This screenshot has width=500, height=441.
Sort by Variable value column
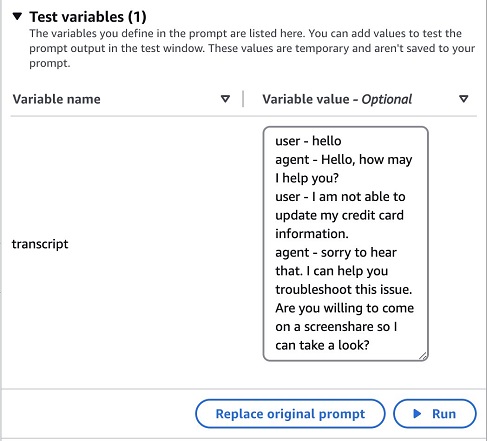[x=463, y=99]
